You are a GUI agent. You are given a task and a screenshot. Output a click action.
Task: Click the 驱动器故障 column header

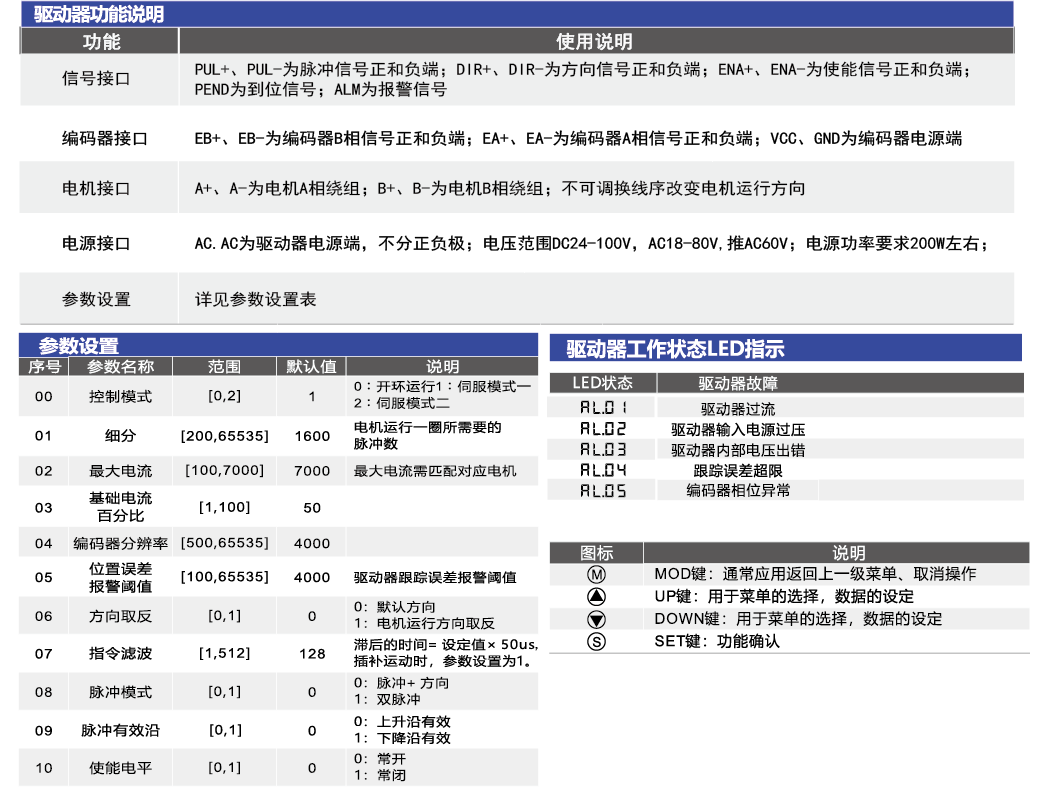click(738, 383)
